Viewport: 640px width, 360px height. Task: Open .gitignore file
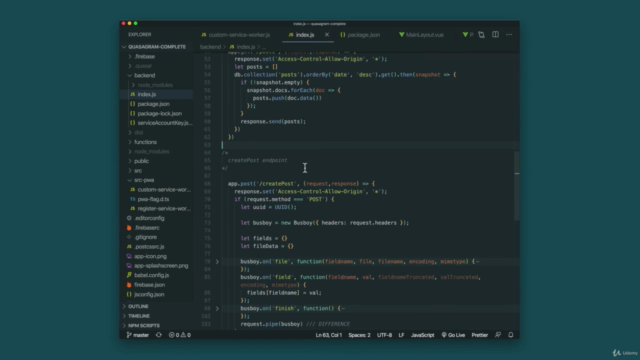point(146,237)
